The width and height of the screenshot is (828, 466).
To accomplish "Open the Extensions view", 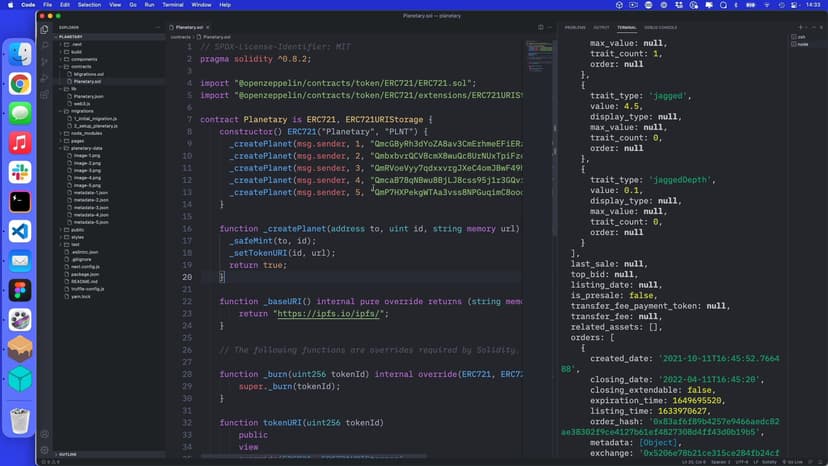I will 45,92.
